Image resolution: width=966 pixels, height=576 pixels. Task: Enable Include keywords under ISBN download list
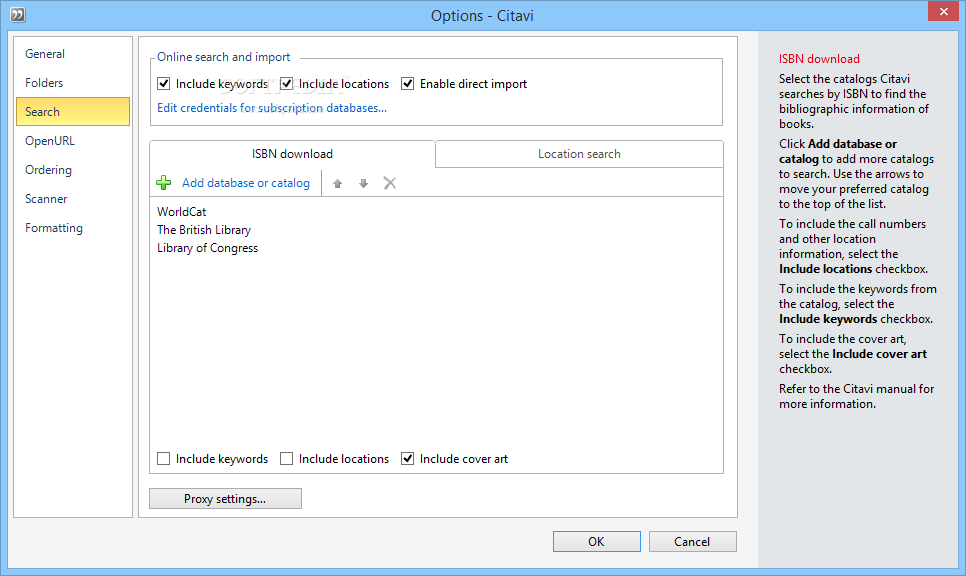(x=163, y=459)
